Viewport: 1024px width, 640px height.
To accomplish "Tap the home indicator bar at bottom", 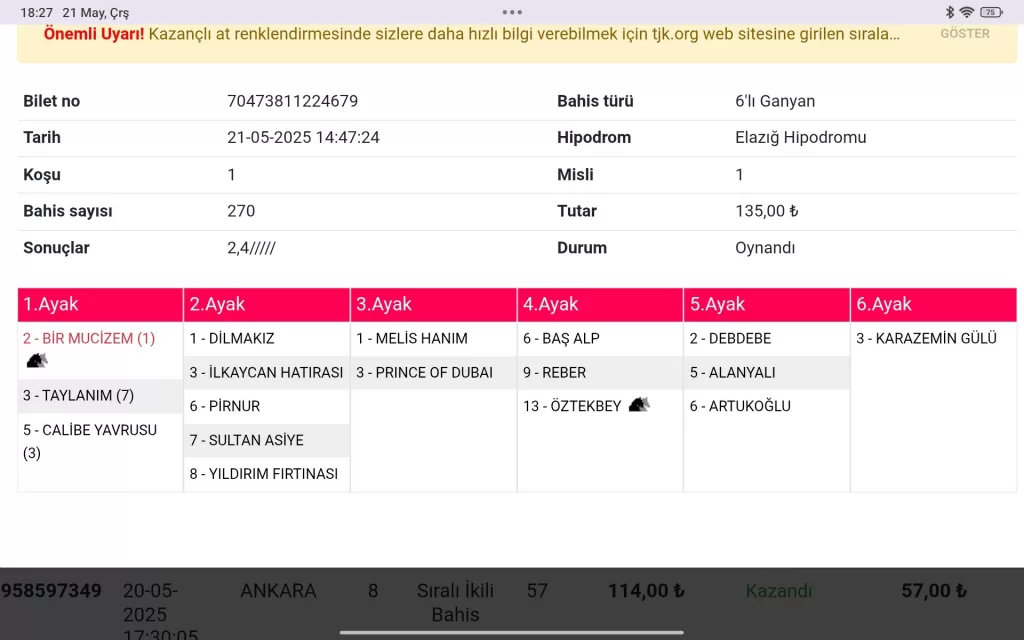I will click(512, 632).
